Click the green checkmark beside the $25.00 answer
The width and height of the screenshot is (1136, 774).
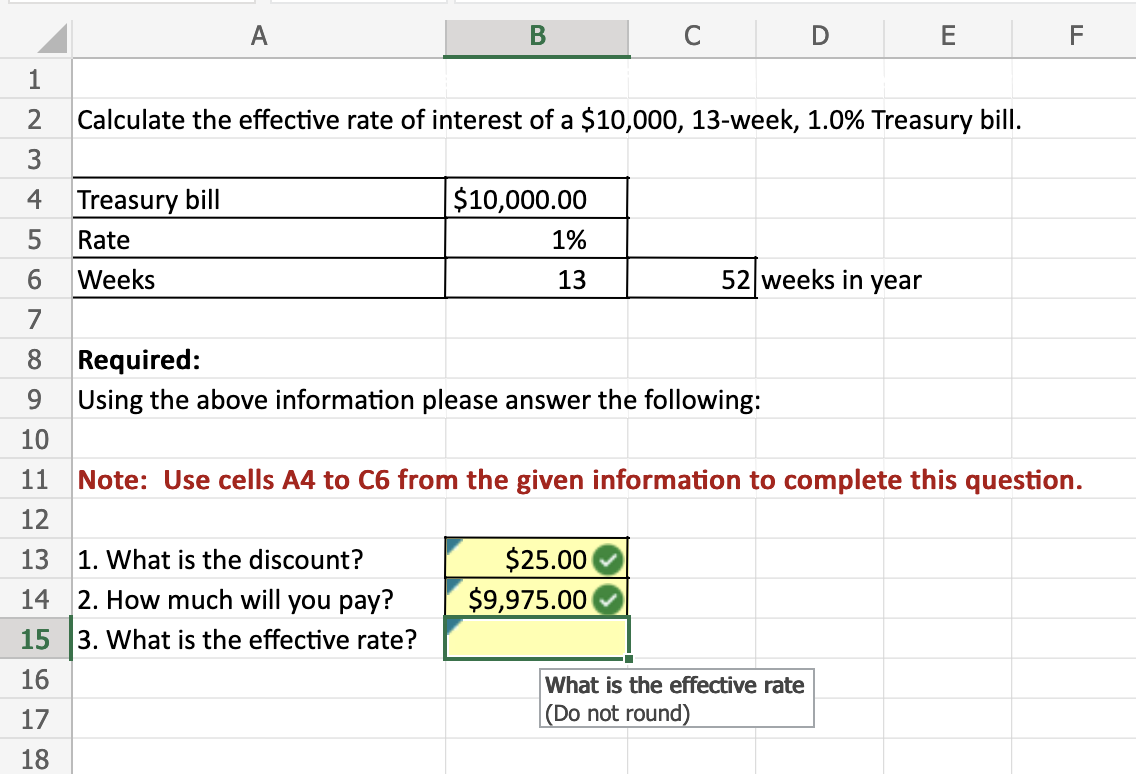pos(608,559)
